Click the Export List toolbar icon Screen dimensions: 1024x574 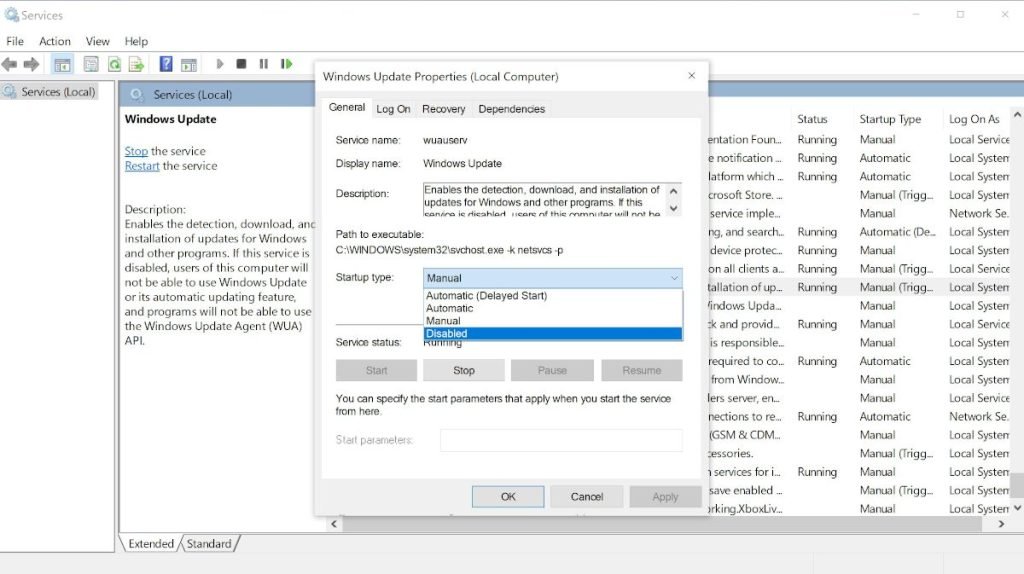tap(136, 64)
